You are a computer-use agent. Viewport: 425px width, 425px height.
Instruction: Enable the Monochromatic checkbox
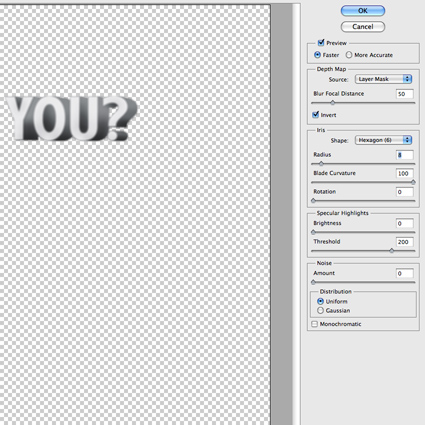tap(314, 324)
